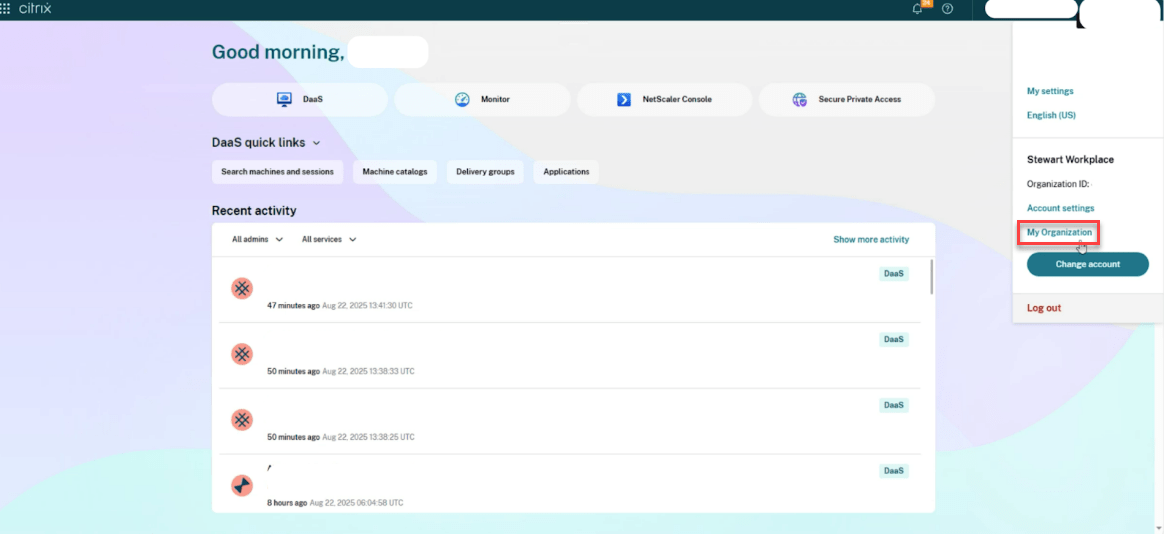Click the 8 hours ago timestamp
The height and width of the screenshot is (534, 1164).
287,503
